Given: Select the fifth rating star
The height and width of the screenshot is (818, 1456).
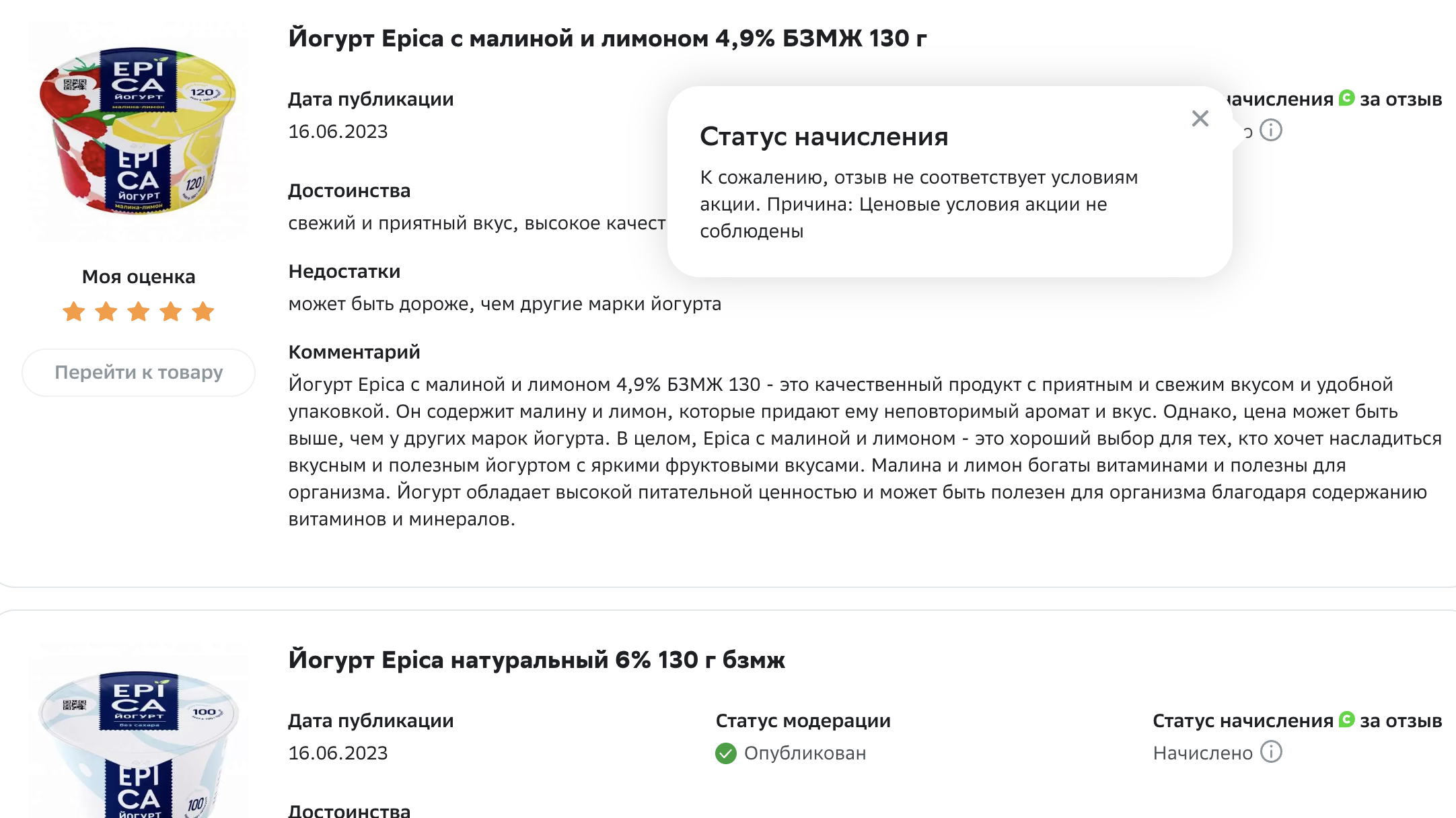Looking at the screenshot, I should click(203, 311).
